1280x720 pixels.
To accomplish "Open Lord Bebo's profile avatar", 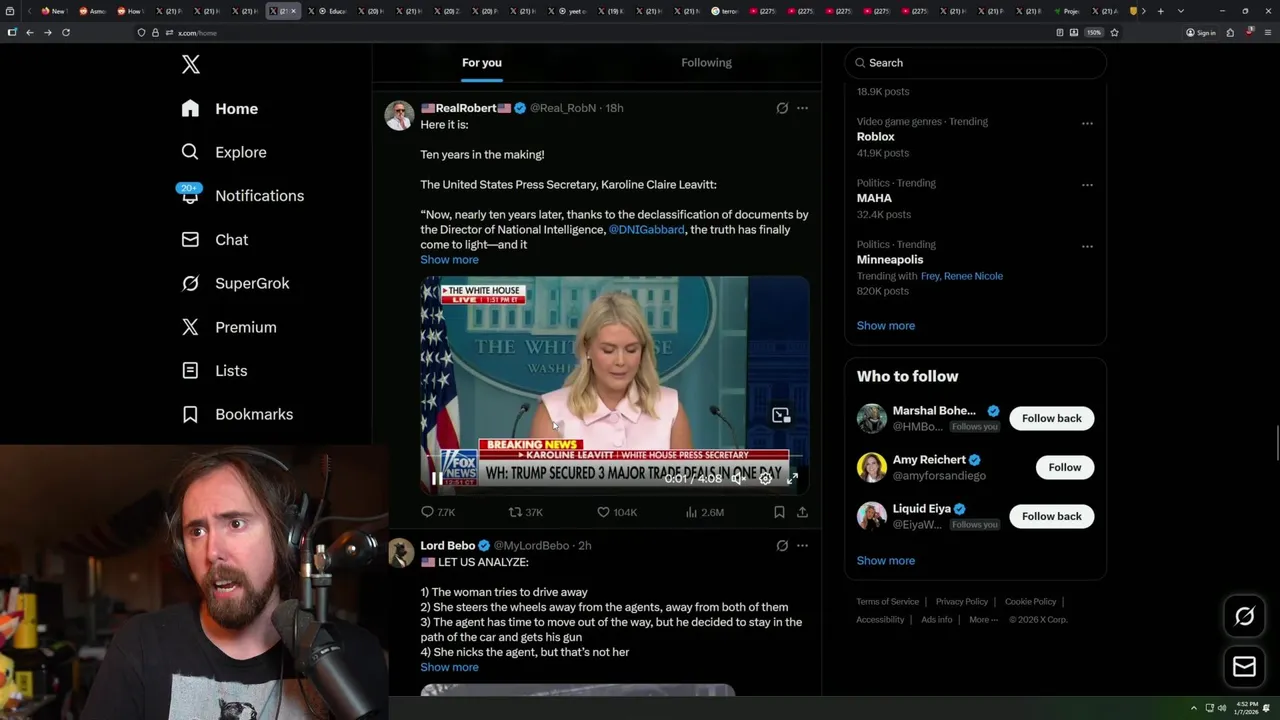I will tap(400, 553).
